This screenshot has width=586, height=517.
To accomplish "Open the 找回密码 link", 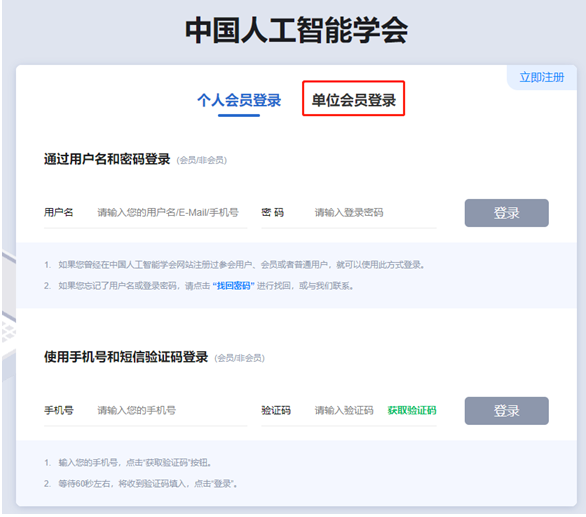I will click(x=234, y=286).
